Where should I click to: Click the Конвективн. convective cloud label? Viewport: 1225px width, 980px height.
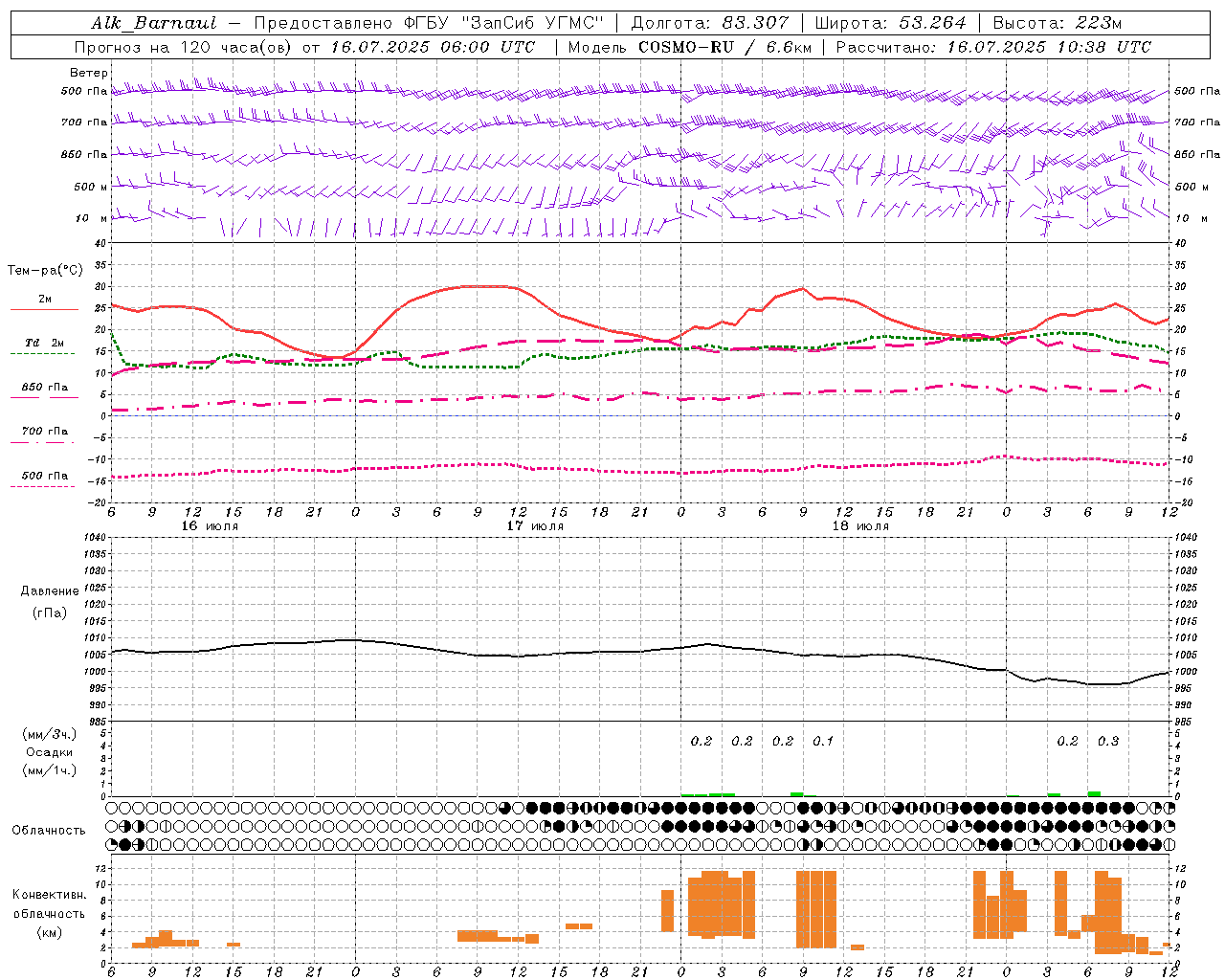pyautogui.click(x=49, y=895)
